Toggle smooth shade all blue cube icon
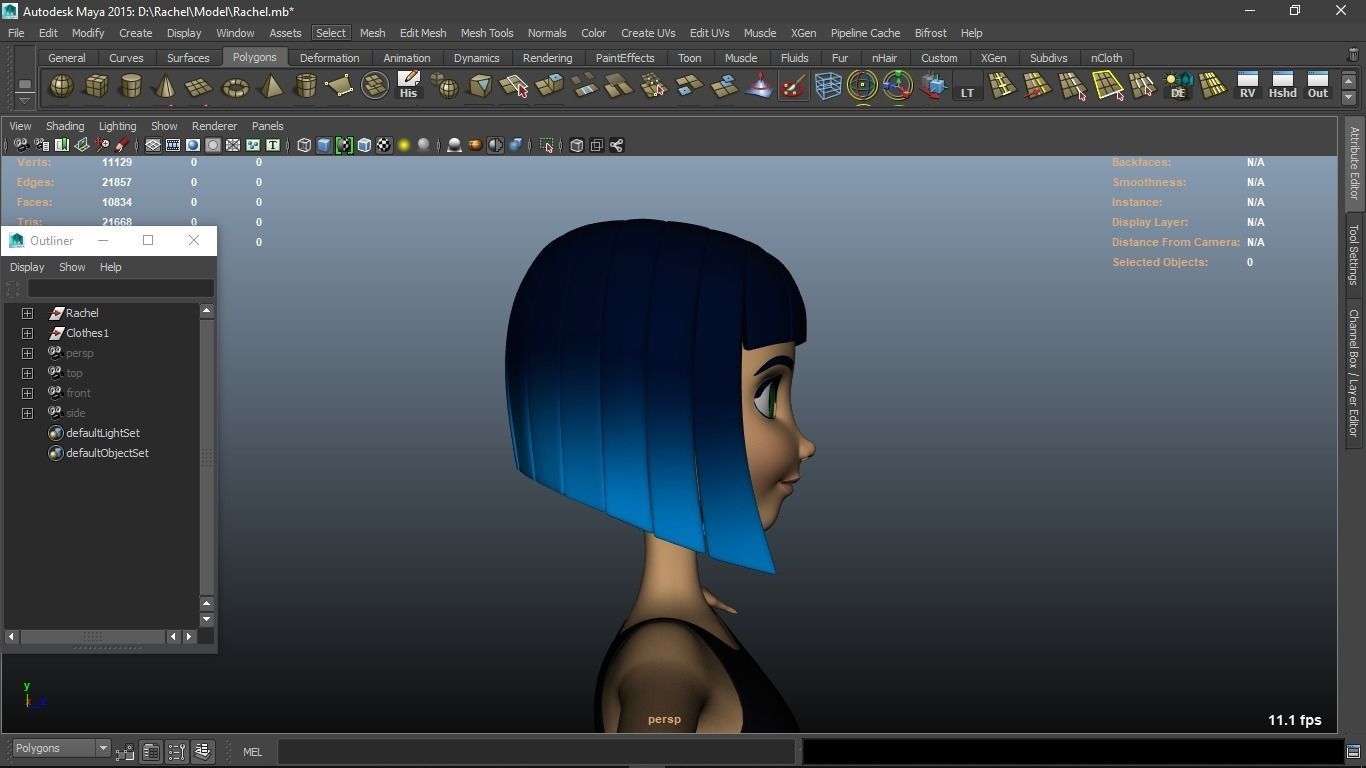Screen dimensions: 1366x768 [x=324, y=145]
